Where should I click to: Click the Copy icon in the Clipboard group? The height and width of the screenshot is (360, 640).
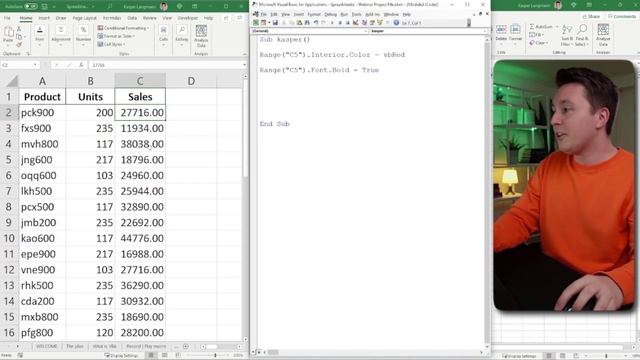tap(19, 37)
